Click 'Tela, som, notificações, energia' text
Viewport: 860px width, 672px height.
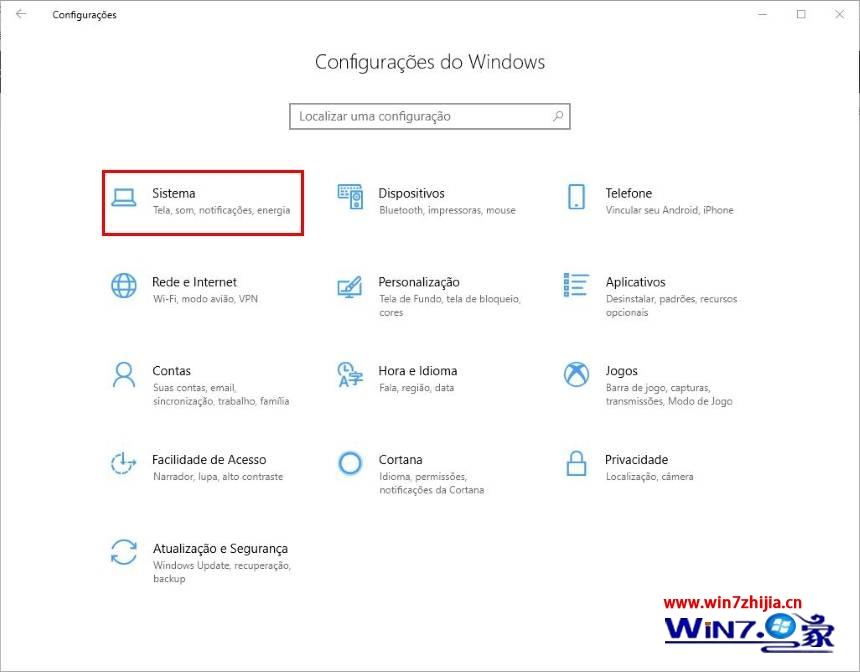222,210
